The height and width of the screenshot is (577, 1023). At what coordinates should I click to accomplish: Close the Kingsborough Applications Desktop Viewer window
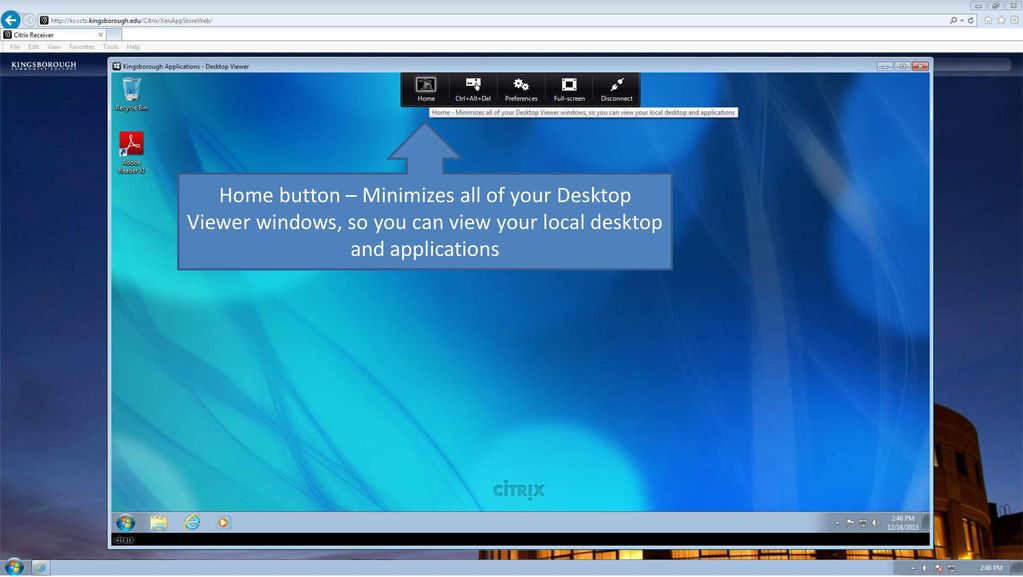coord(920,66)
